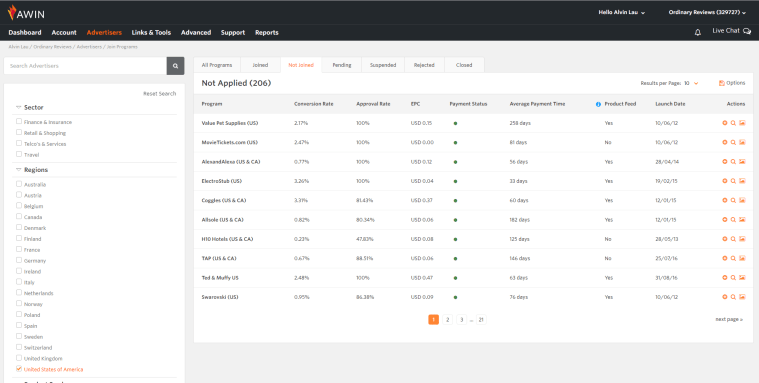Image resolution: width=759 pixels, height=383 pixels.
Task: Open the notifications bell
Action: click(x=698, y=32)
